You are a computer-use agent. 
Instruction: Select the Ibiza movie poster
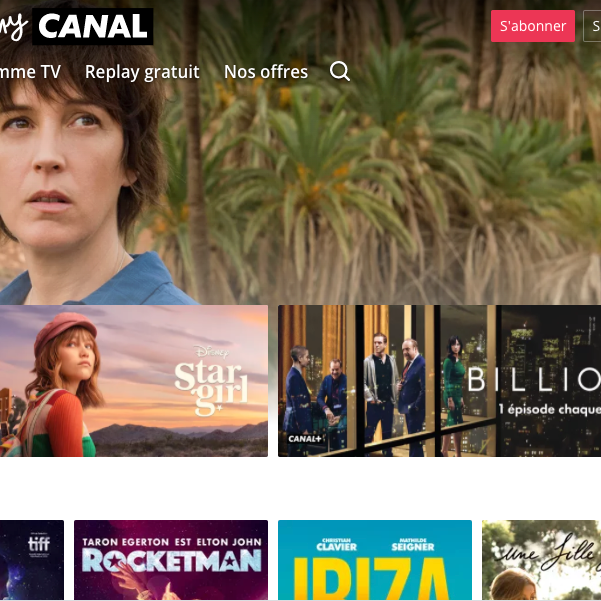point(375,560)
